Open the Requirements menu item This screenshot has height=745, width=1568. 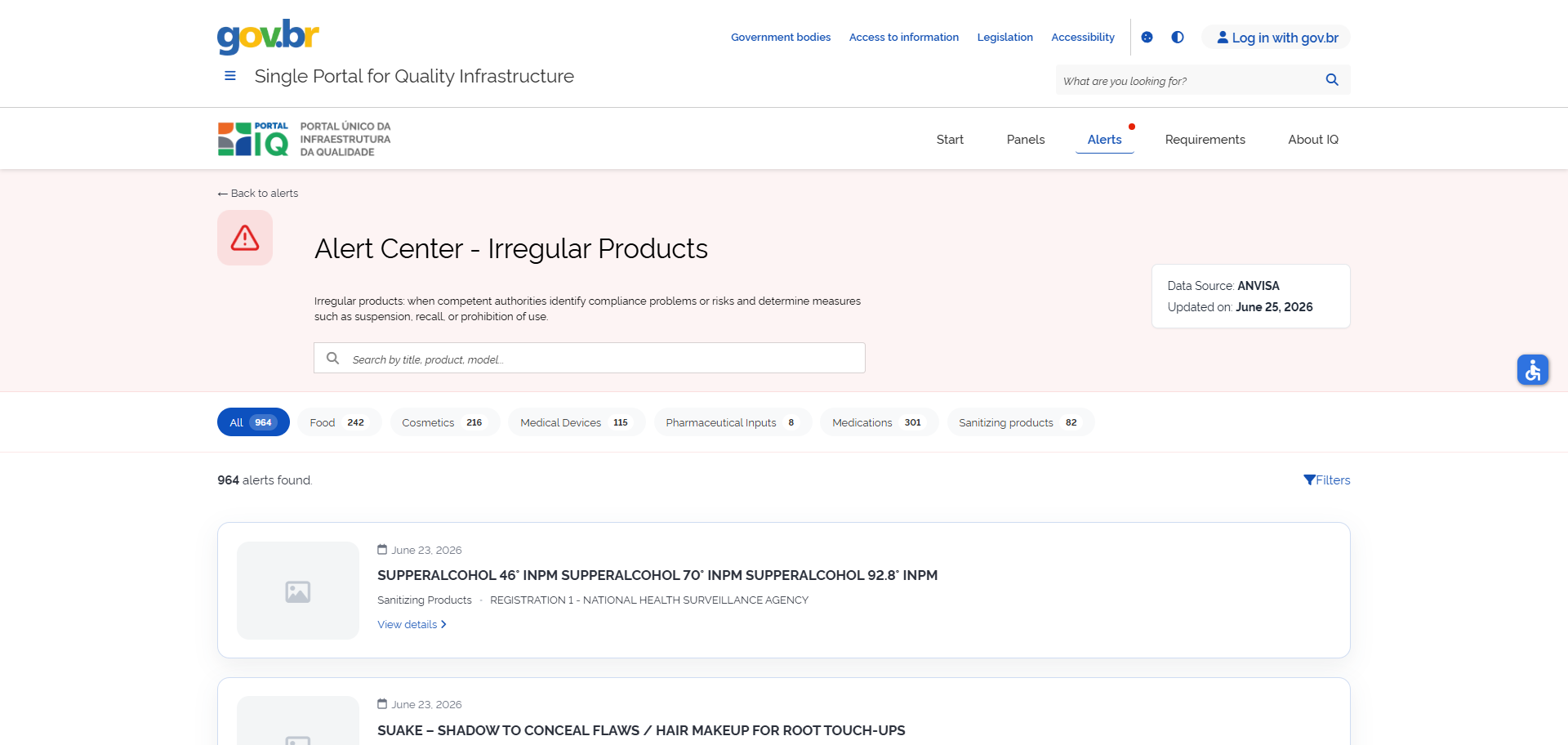pos(1205,140)
